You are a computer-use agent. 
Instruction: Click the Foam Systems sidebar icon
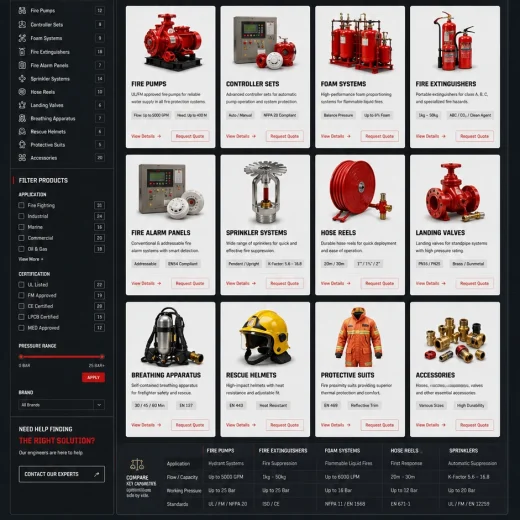pos(22,38)
